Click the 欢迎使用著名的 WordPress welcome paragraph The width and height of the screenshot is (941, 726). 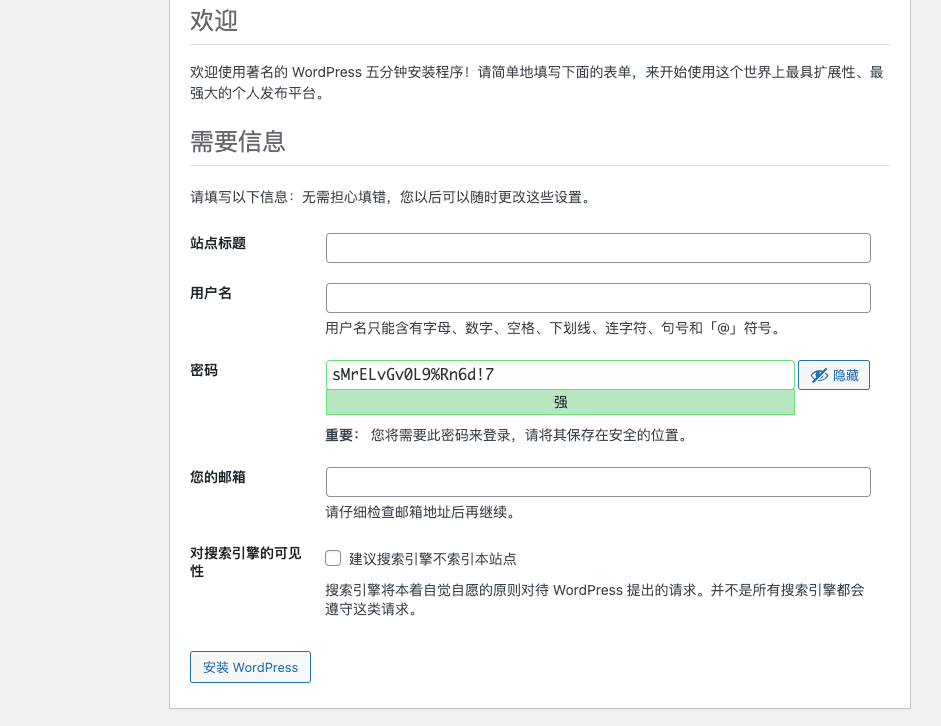pyautogui.click(x=537, y=82)
